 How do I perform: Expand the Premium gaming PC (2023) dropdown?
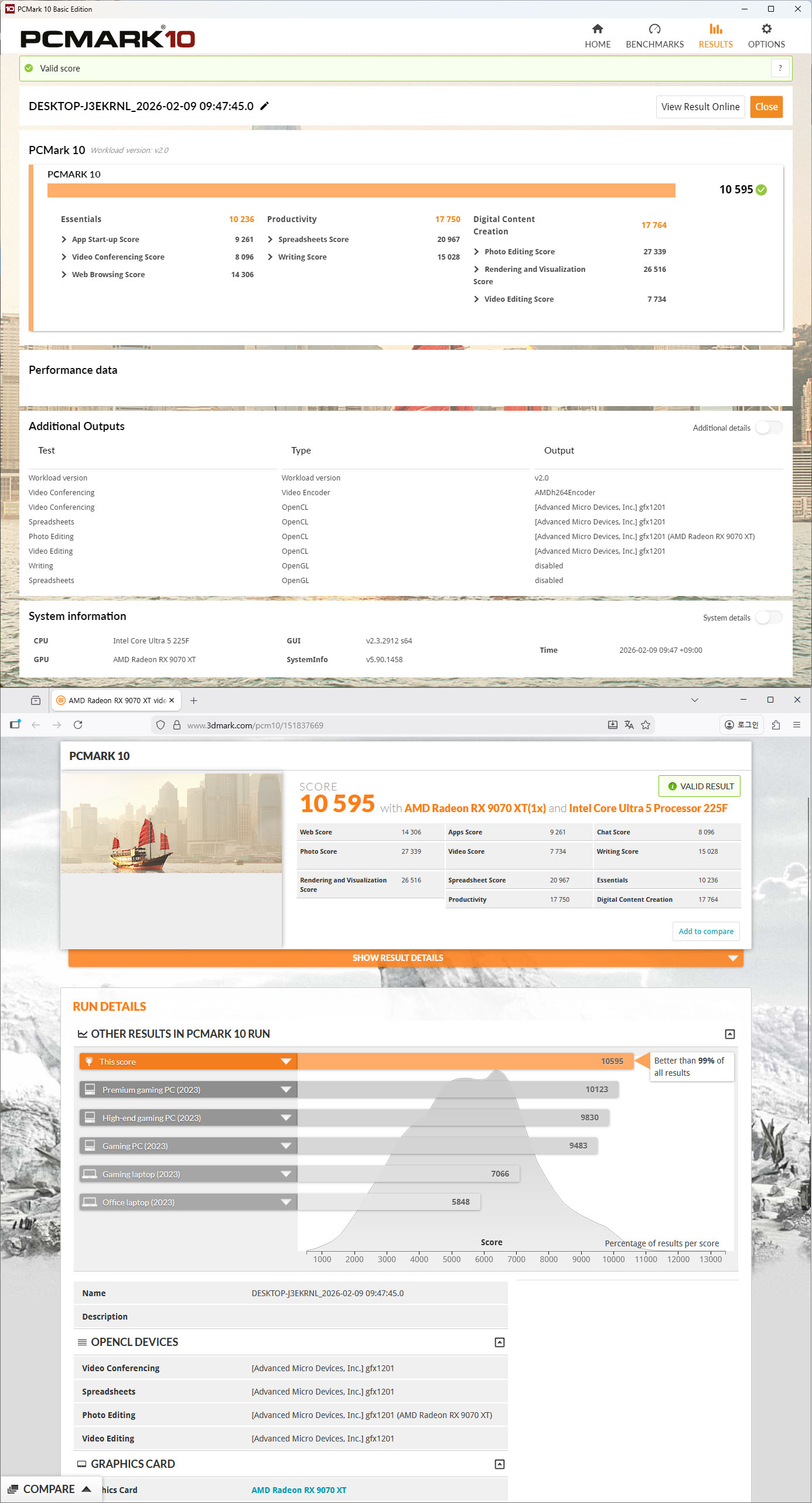pos(286,1090)
